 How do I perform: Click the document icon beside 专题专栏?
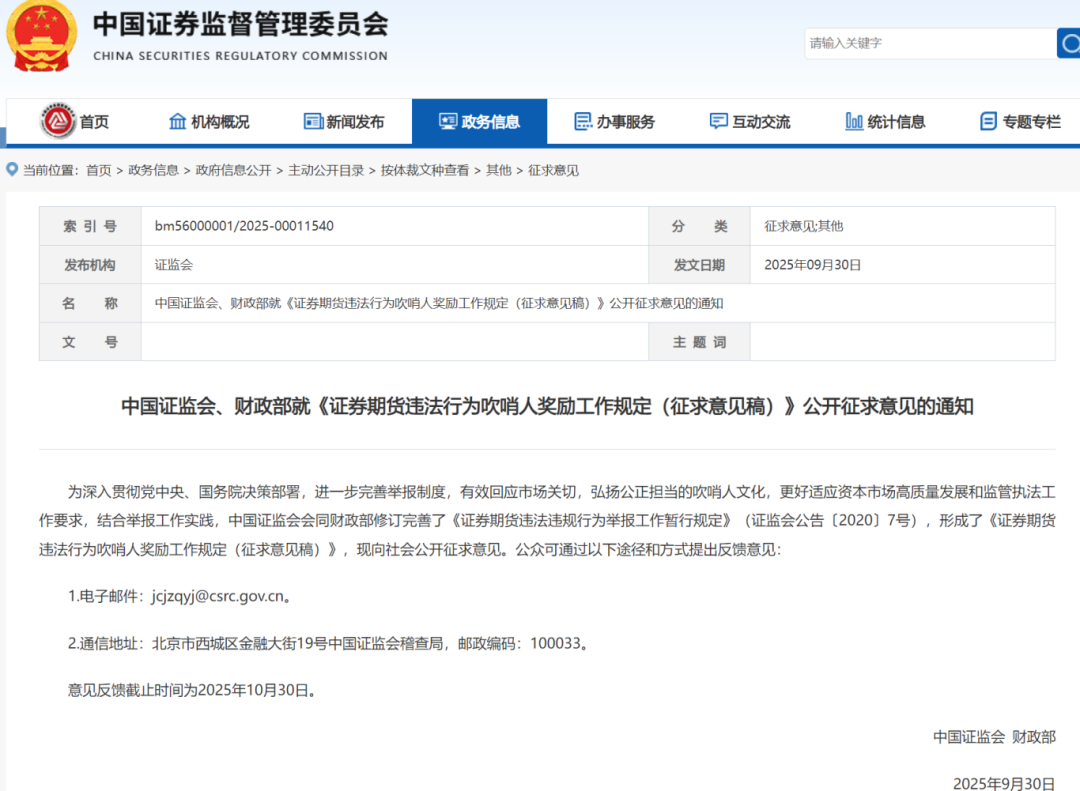coord(988,122)
